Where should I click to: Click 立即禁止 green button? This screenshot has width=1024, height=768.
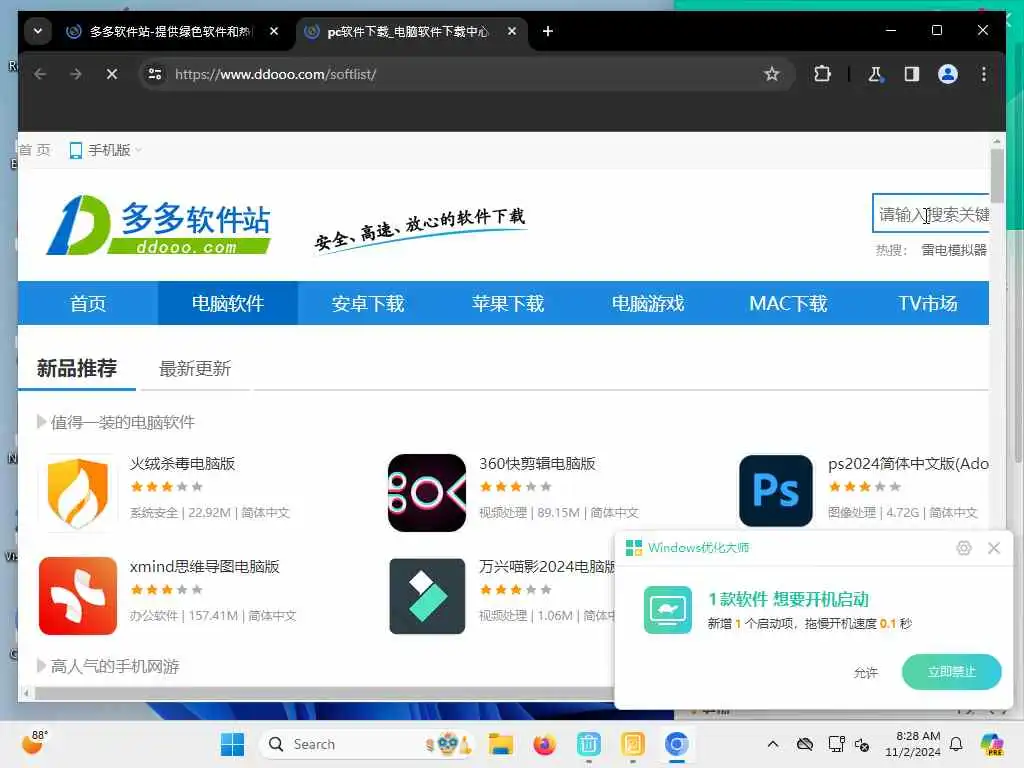pos(952,671)
